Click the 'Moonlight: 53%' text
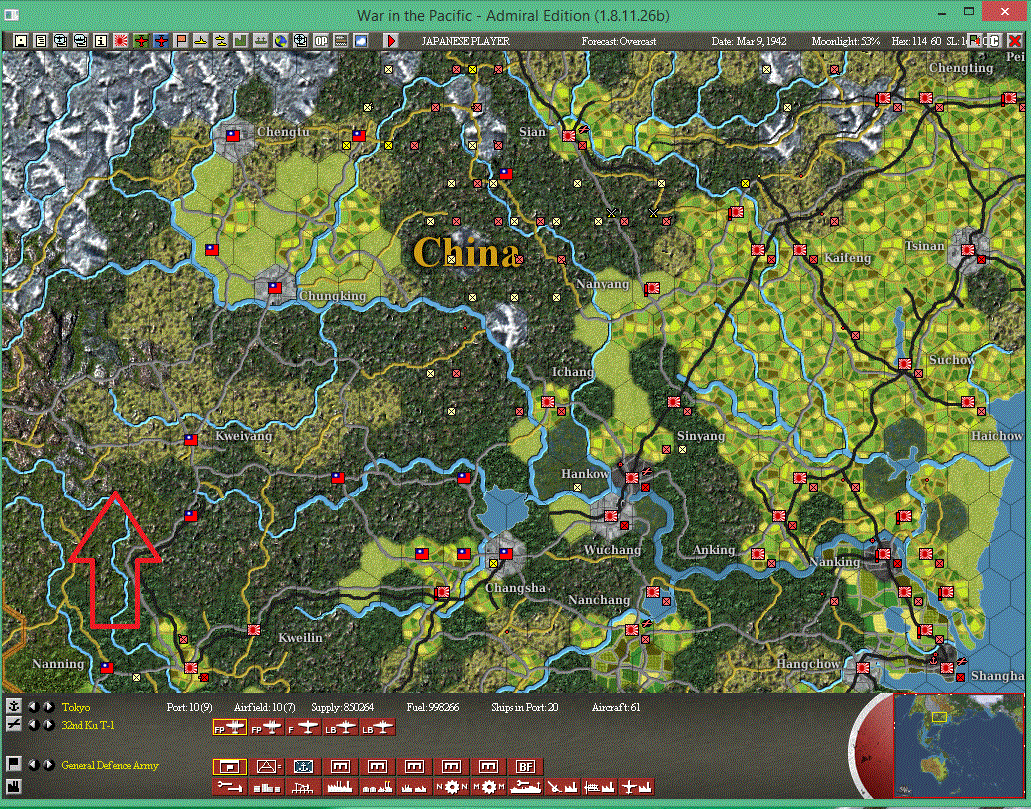 click(x=846, y=41)
